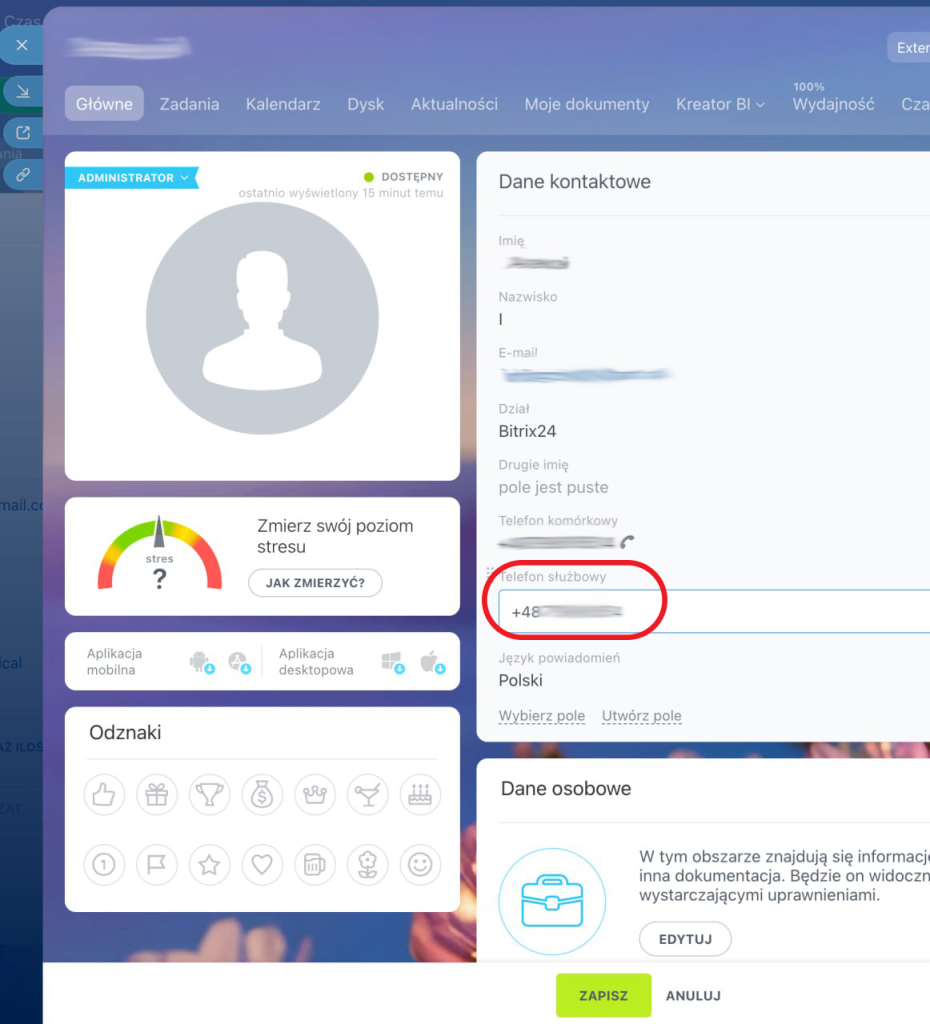Go to the Moje dokumenty tab
This screenshot has height=1024, width=930.
pyautogui.click(x=586, y=104)
